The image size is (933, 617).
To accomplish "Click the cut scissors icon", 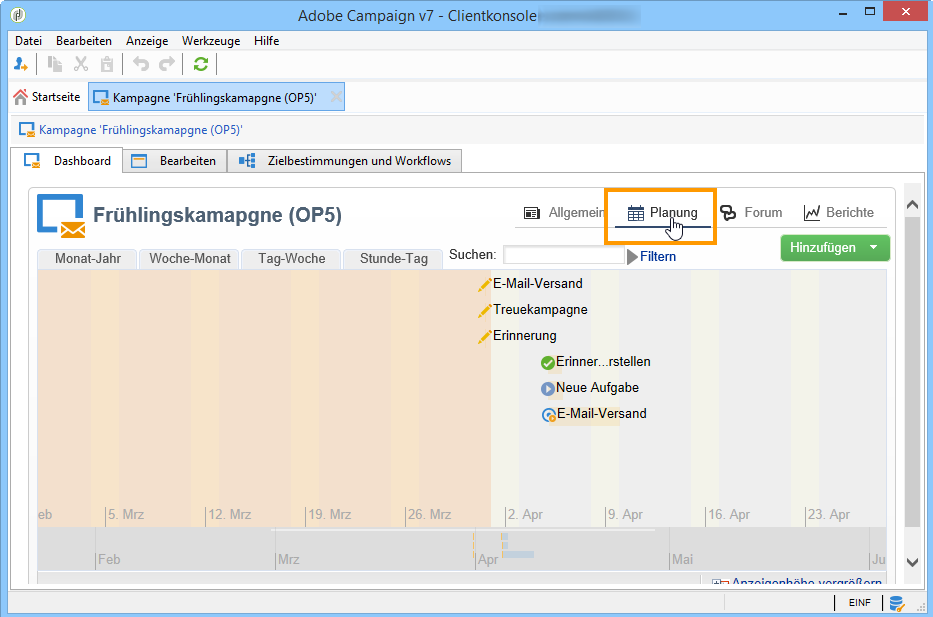I will (81, 64).
